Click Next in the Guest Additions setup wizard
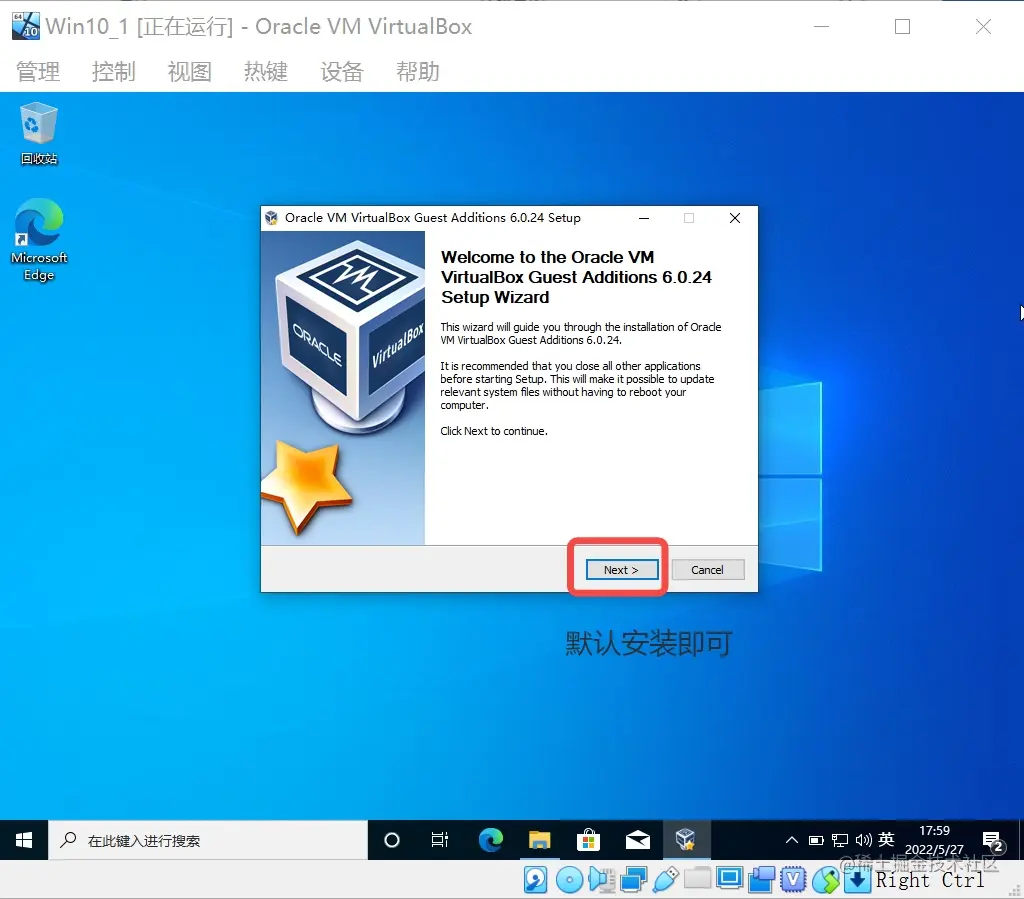The image size is (1024, 899). click(621, 569)
